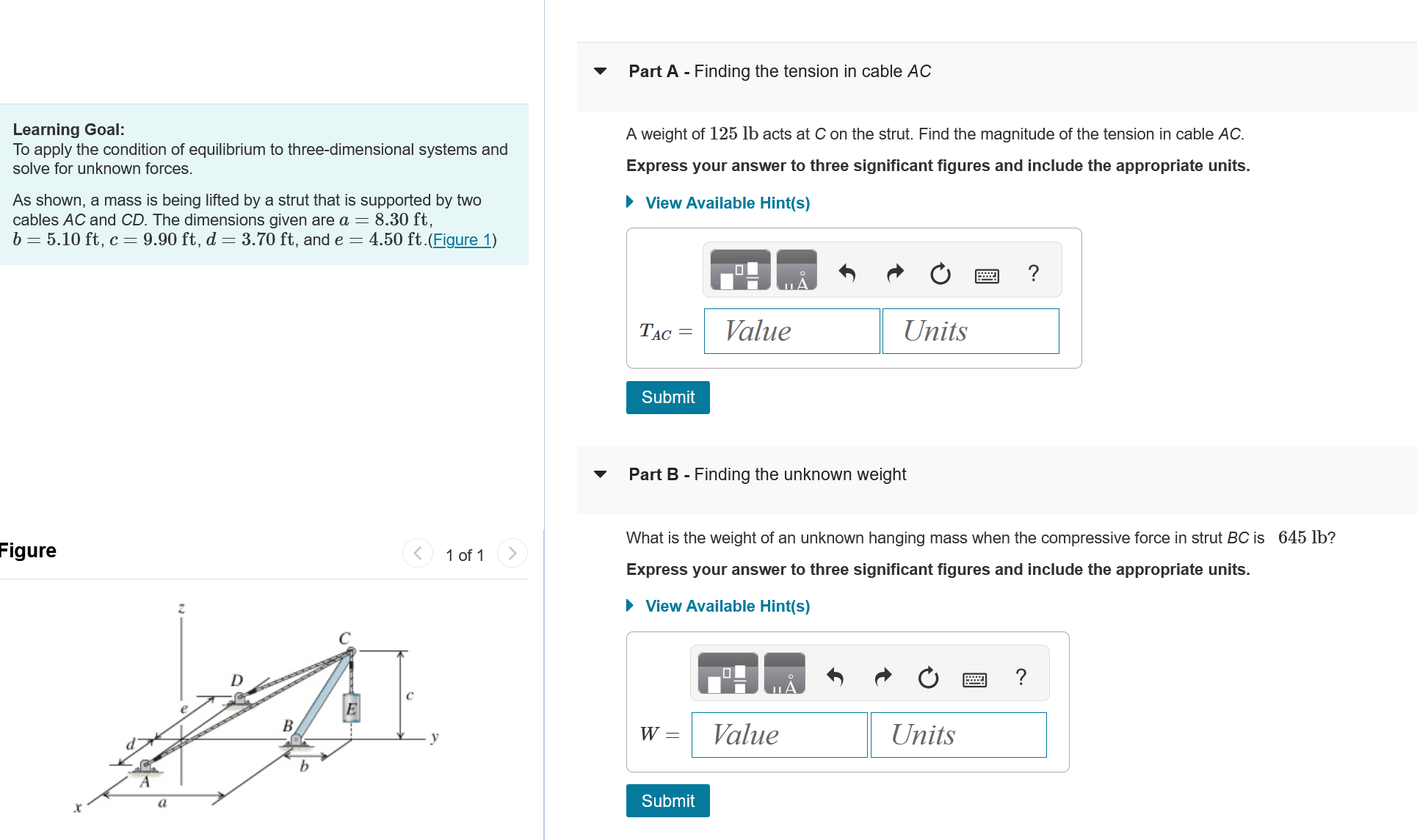Undo entry in Part A answer box
The height and width of the screenshot is (840, 1417).
tap(847, 274)
